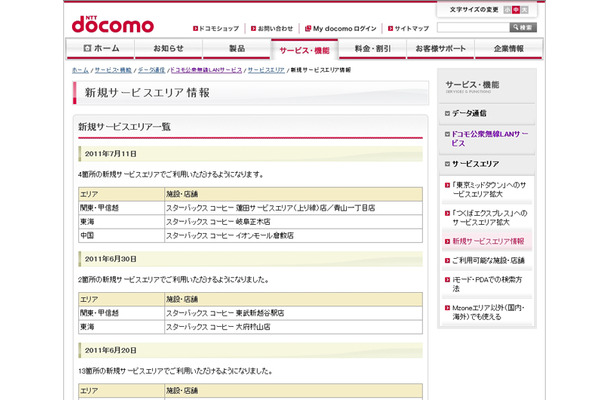Click the 大府桃山店 table cell
The width and height of the screenshot is (610, 400).
pos(293,327)
